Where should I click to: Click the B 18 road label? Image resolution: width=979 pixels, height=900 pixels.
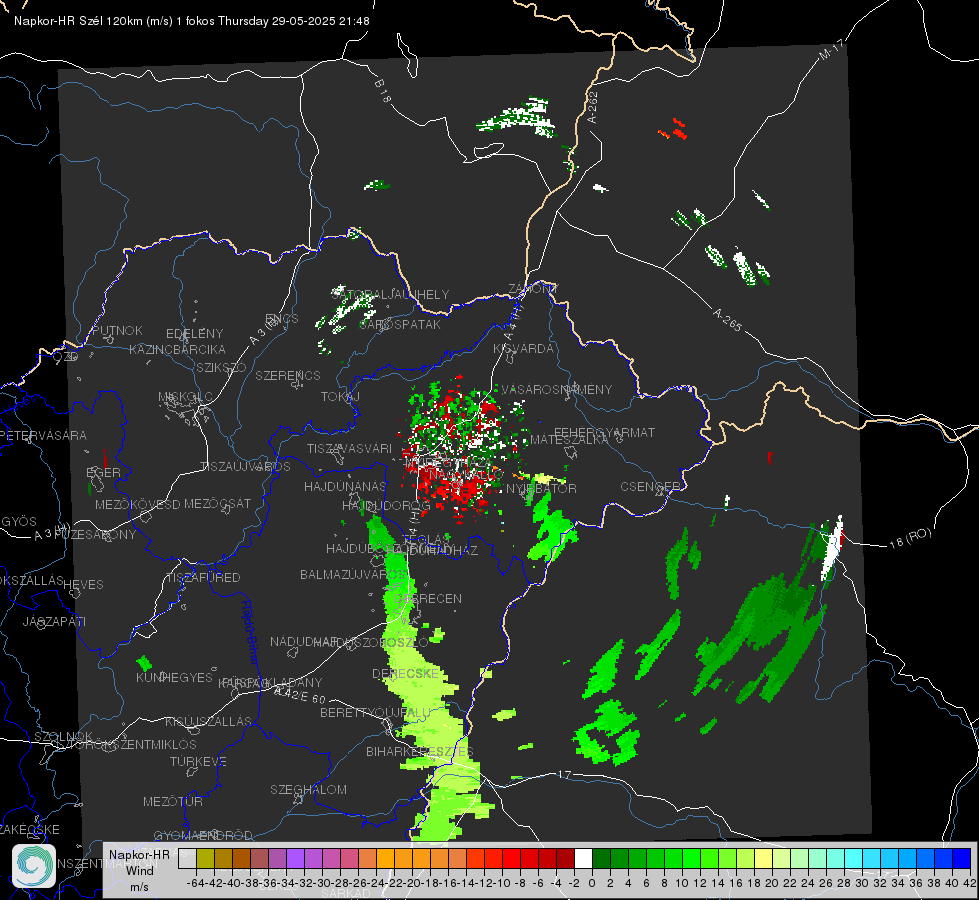tap(382, 91)
